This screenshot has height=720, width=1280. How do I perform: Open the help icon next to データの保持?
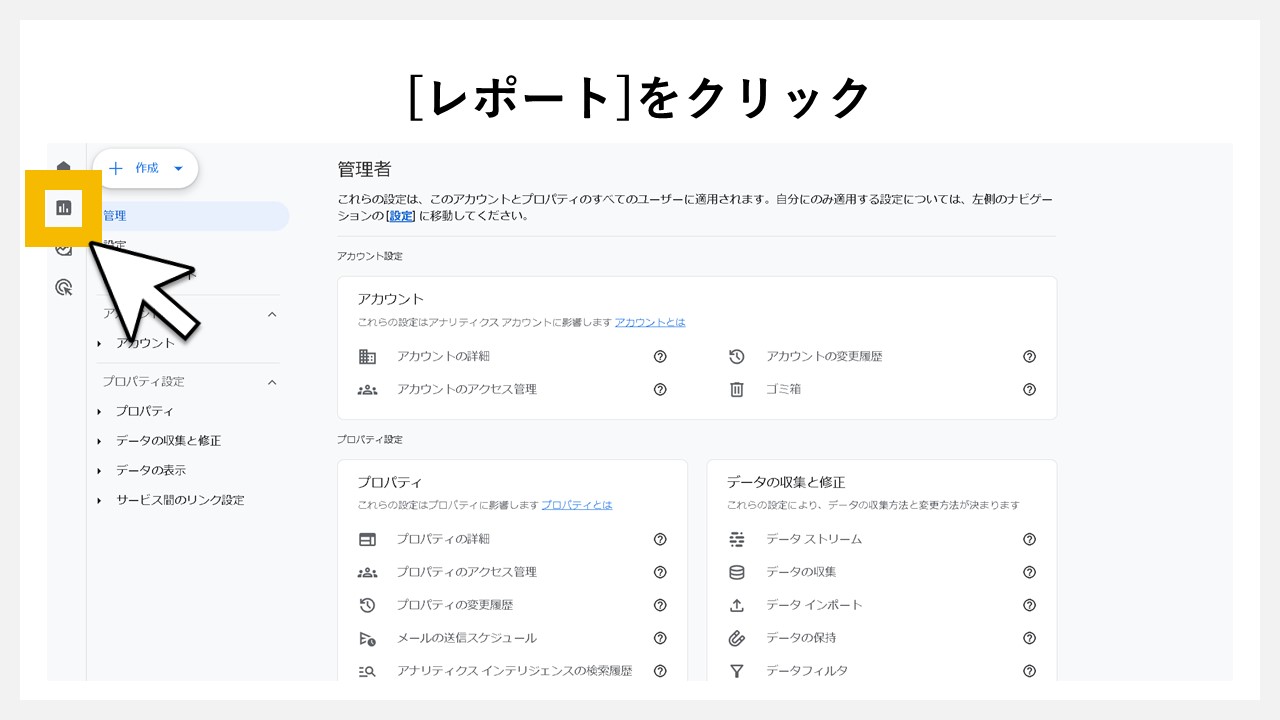tap(1029, 637)
